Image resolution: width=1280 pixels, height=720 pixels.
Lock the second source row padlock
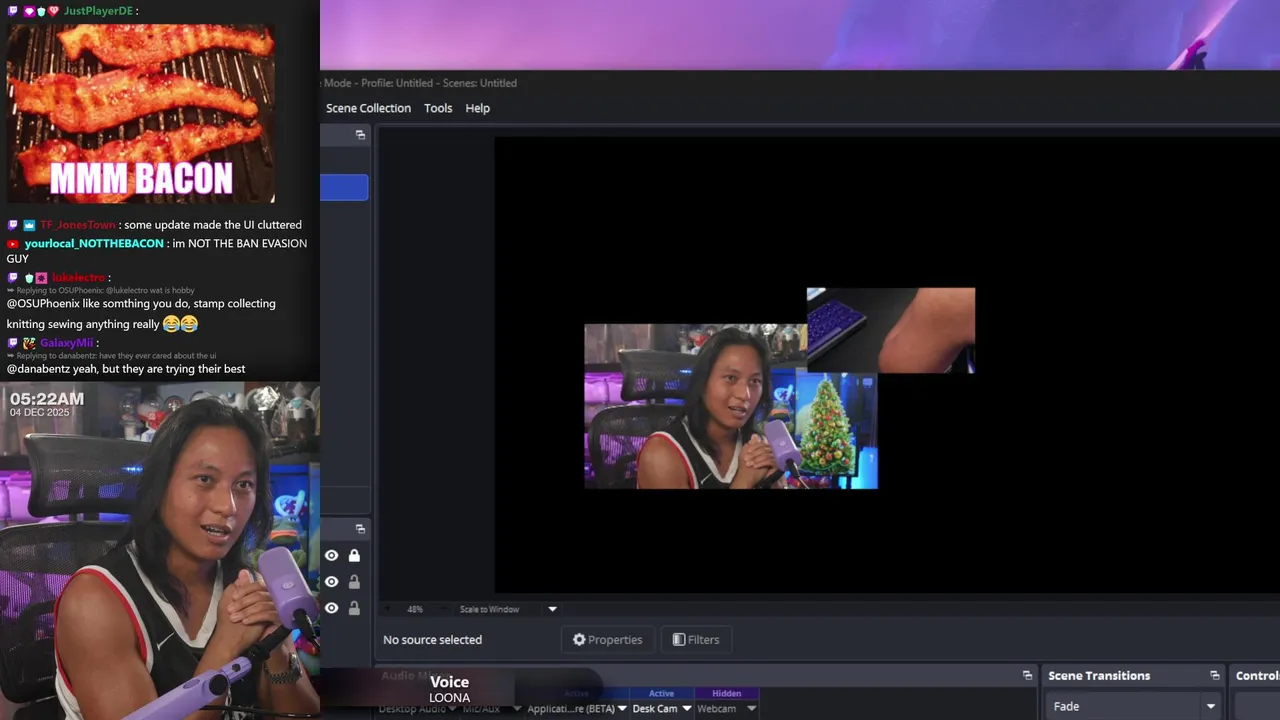[354, 582]
